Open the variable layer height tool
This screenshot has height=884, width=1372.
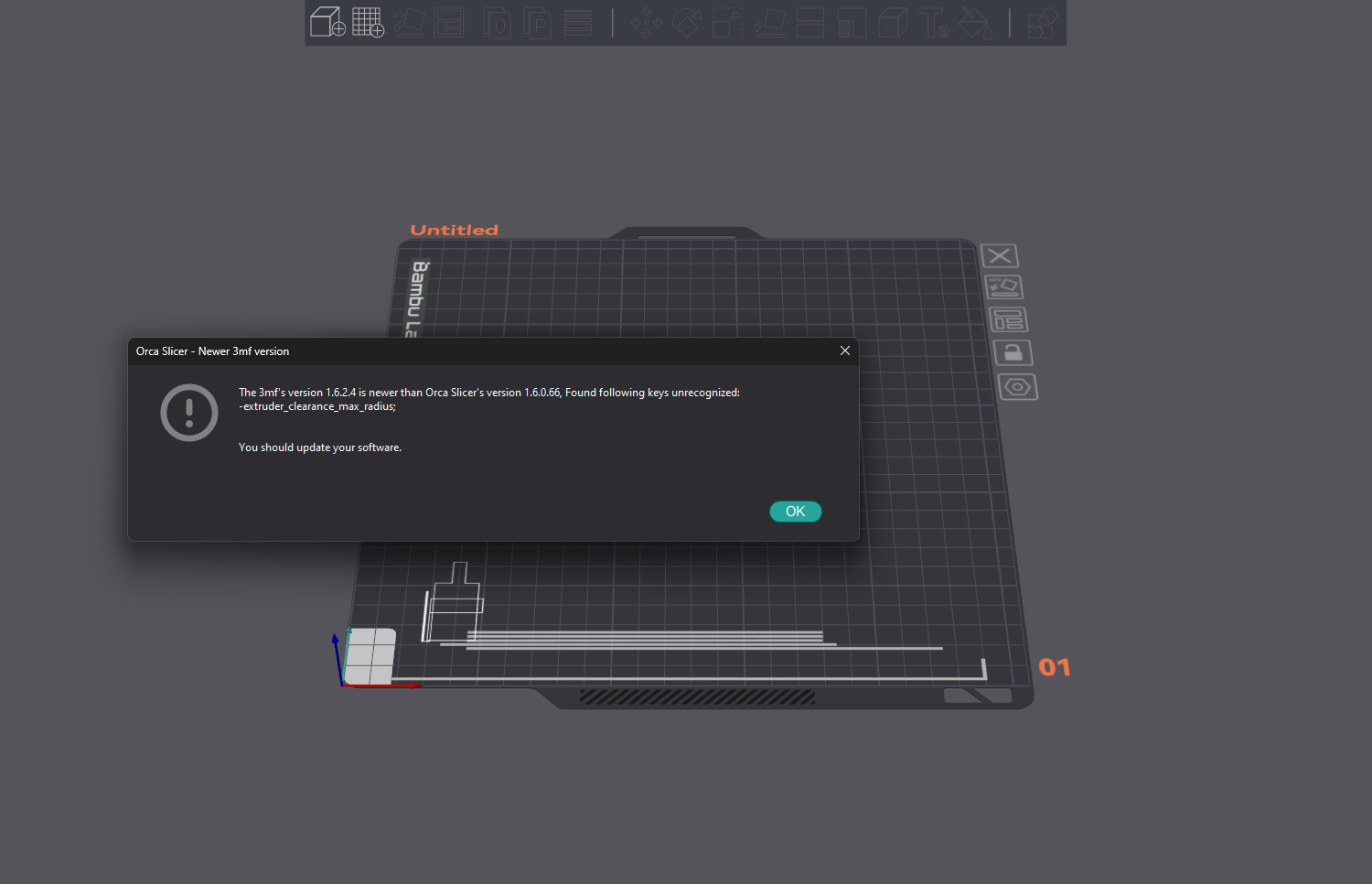pyautogui.click(x=577, y=22)
